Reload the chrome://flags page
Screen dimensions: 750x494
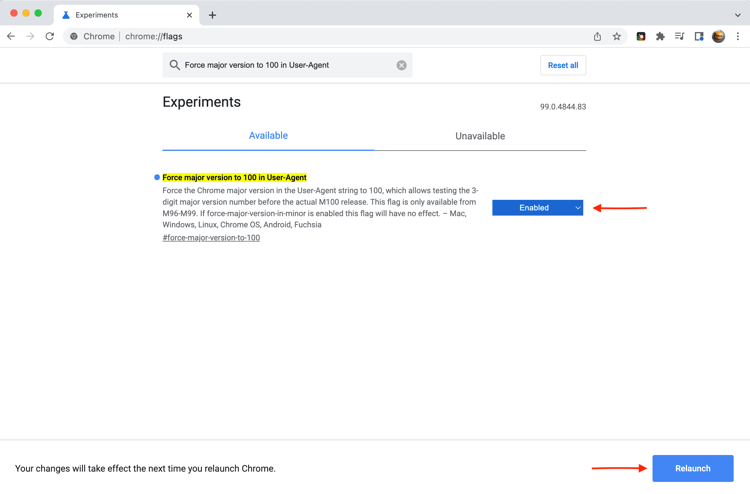(x=50, y=36)
